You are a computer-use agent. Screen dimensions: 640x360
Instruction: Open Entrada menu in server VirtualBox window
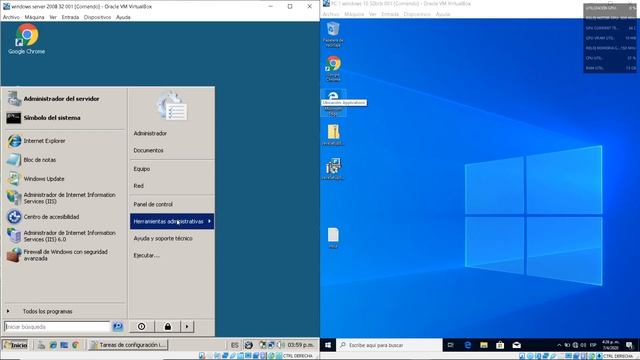click(70, 17)
